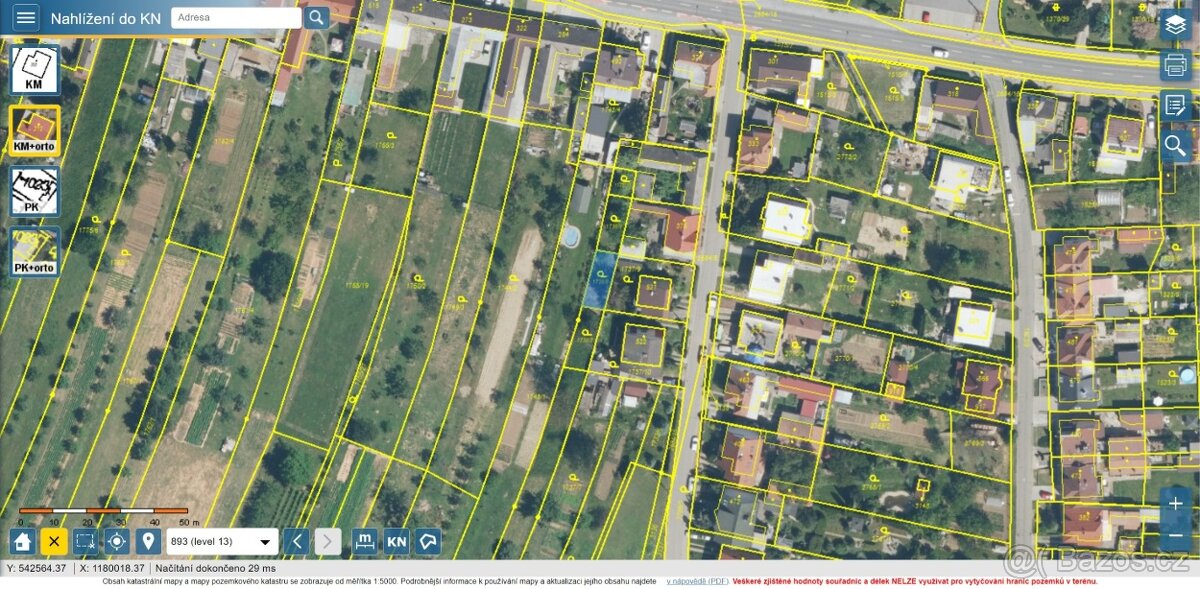1200x589 pixels.
Task: Activate the distance measuring tool
Action: (x=365, y=542)
